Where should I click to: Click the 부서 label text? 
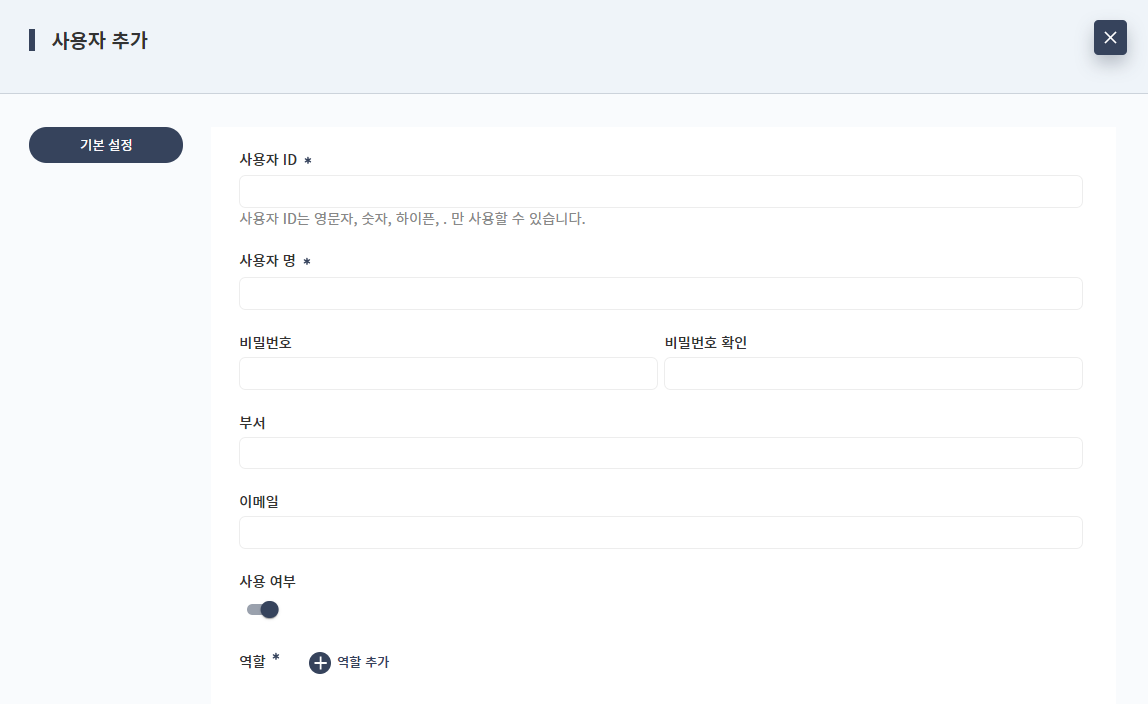(x=253, y=423)
